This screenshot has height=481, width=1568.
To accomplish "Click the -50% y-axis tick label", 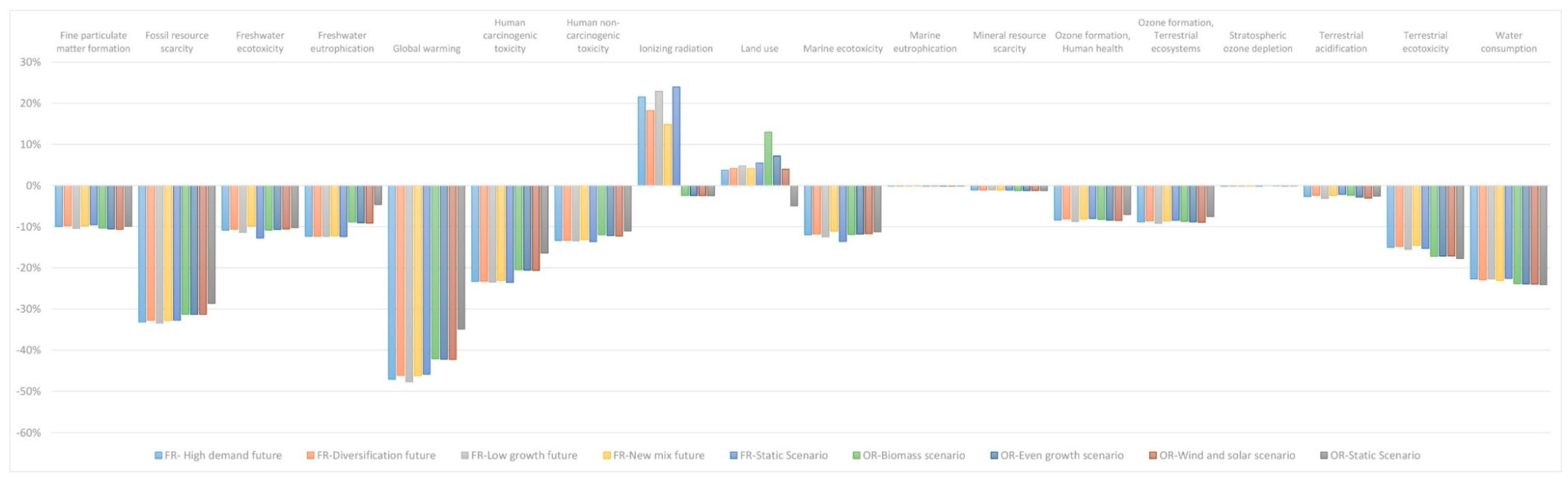I will 29,392.
